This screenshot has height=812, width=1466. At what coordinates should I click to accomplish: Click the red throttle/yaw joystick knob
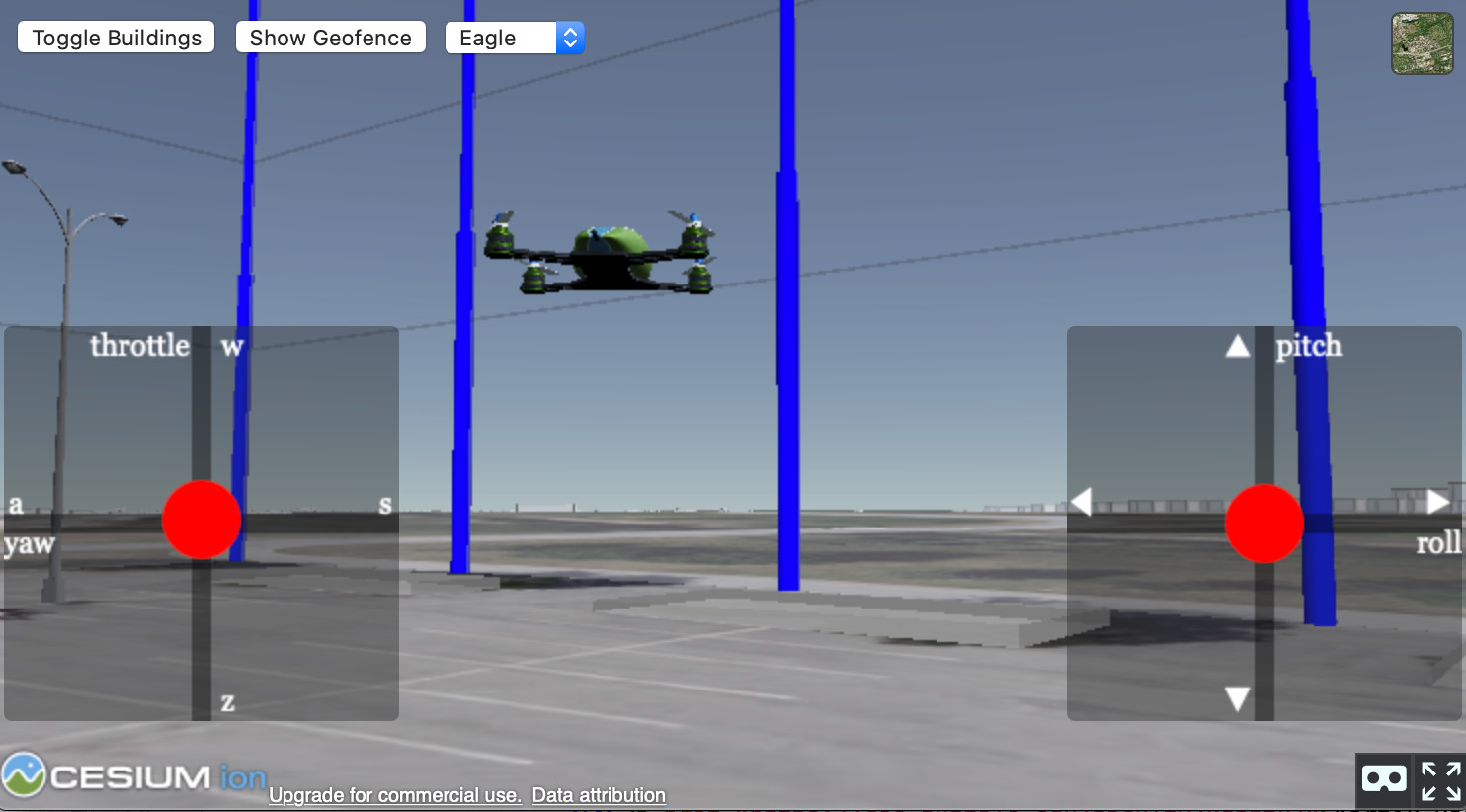(202, 520)
